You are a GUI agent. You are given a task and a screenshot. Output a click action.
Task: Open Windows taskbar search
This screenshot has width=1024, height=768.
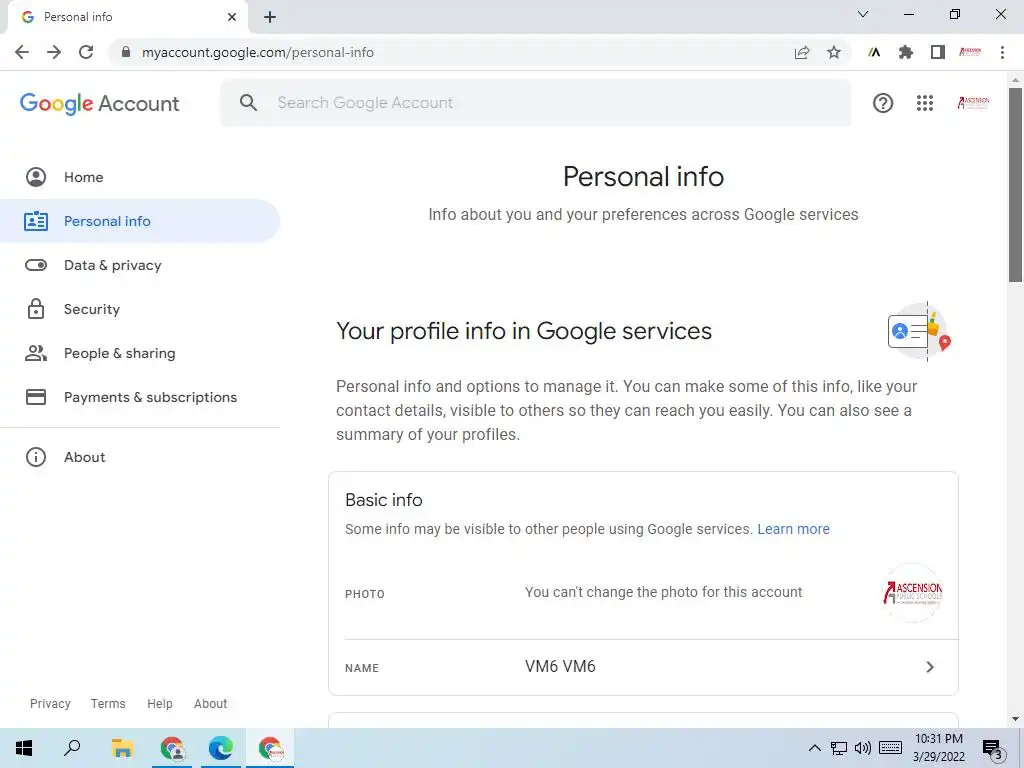(x=72, y=748)
